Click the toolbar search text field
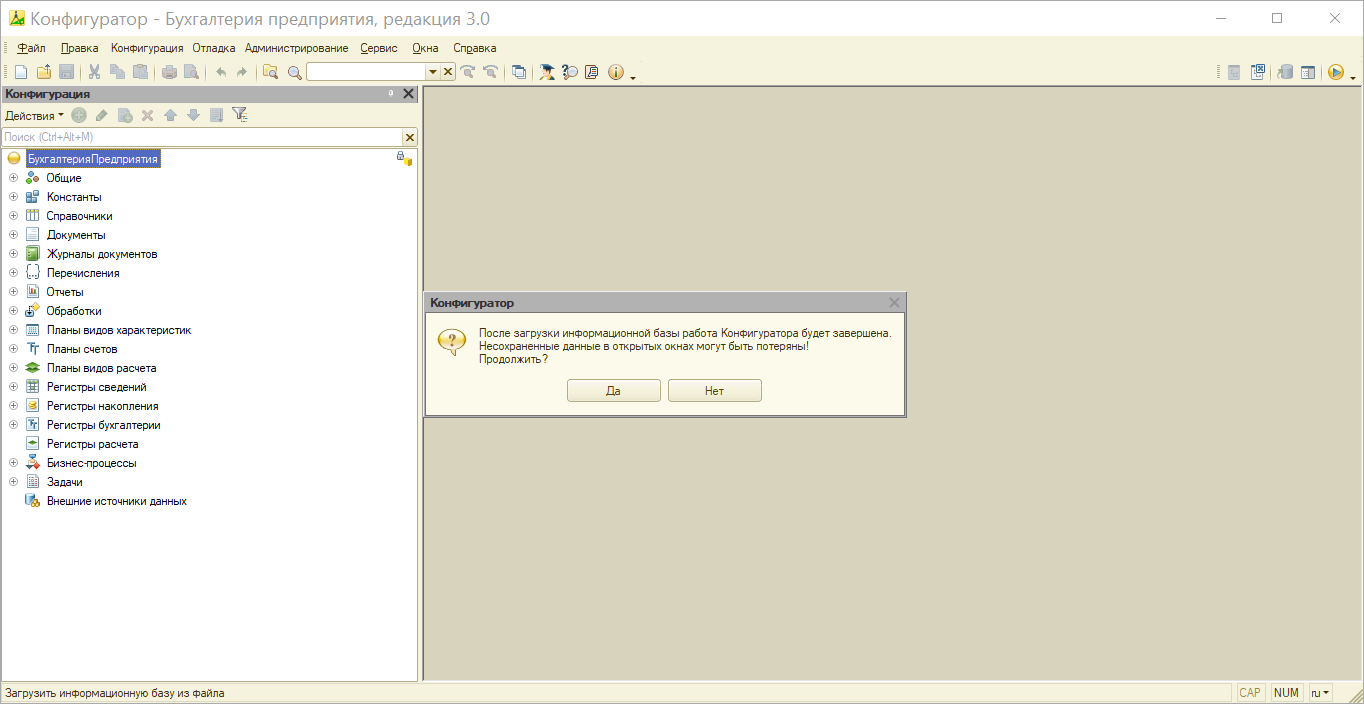Screen dimensions: 1364x704 367,72
